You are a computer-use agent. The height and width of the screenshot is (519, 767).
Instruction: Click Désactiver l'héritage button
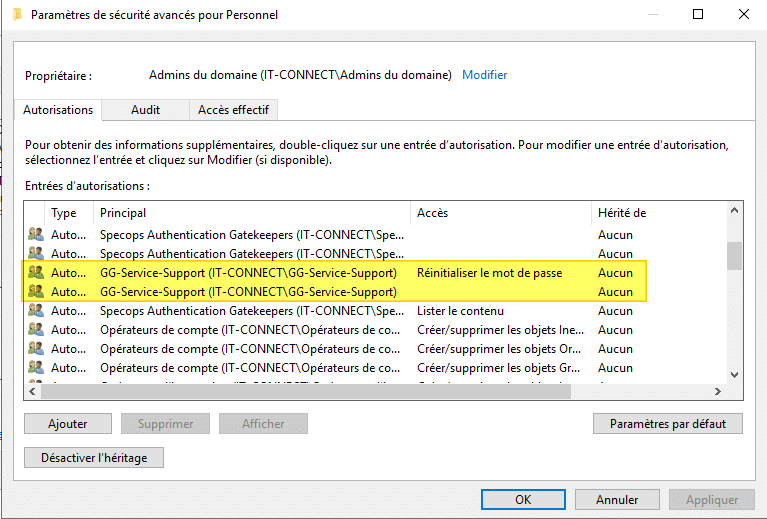pos(94,458)
